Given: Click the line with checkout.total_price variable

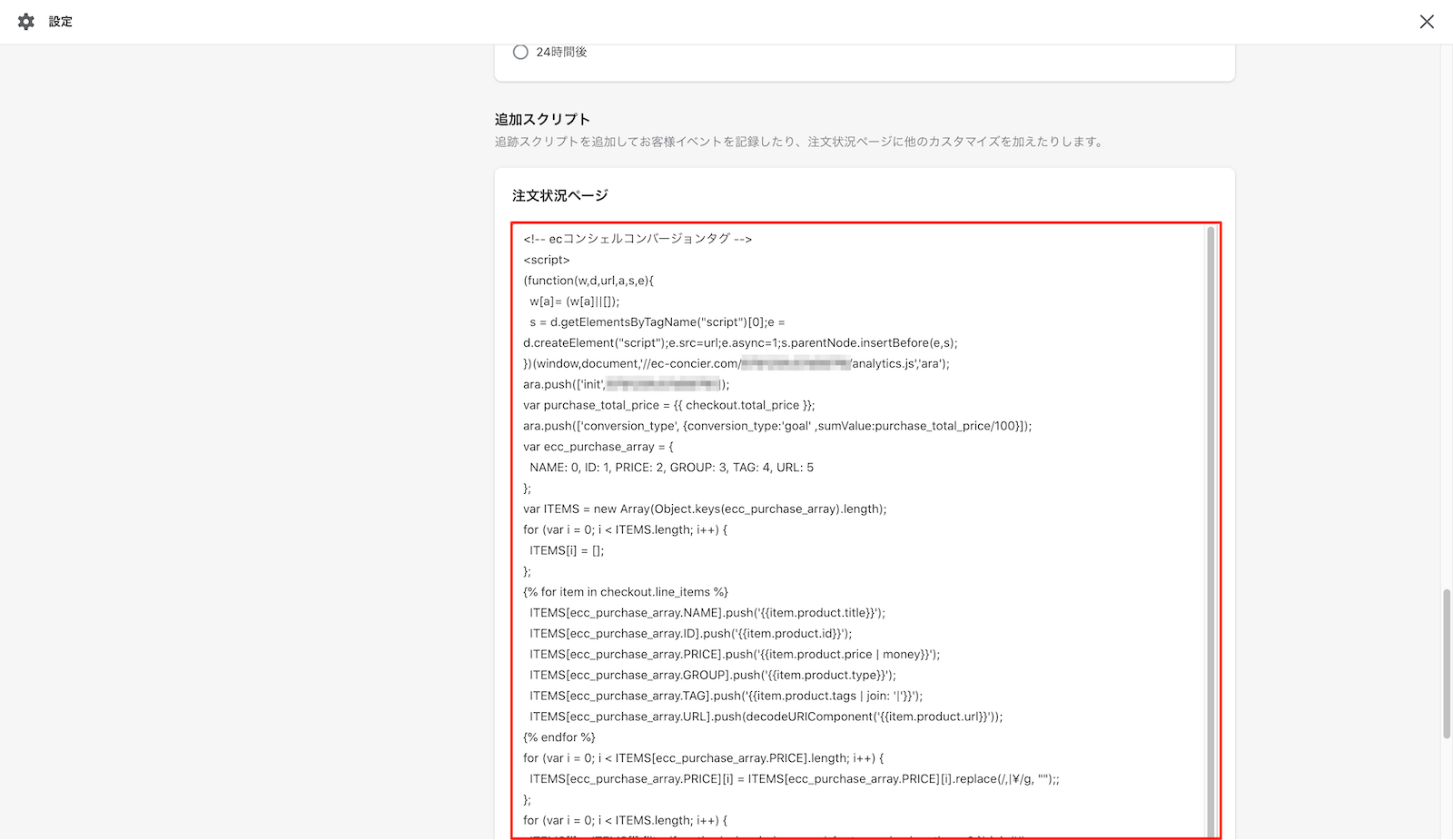Looking at the screenshot, I should coord(669,405).
